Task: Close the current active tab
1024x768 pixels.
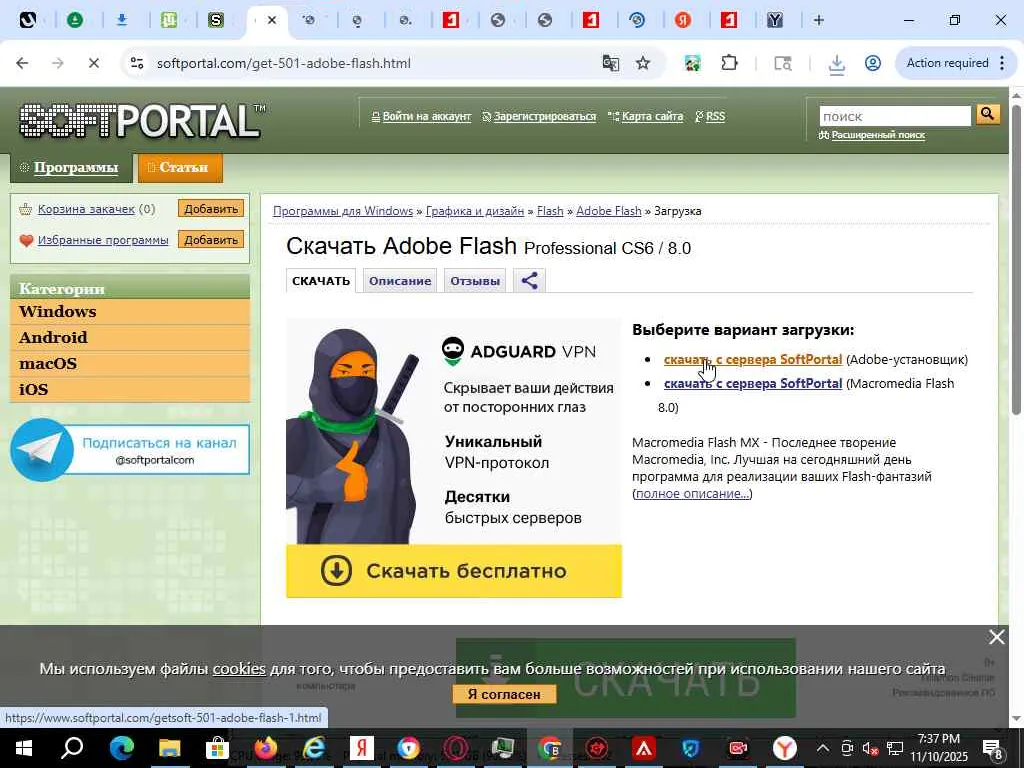Action: [272, 20]
